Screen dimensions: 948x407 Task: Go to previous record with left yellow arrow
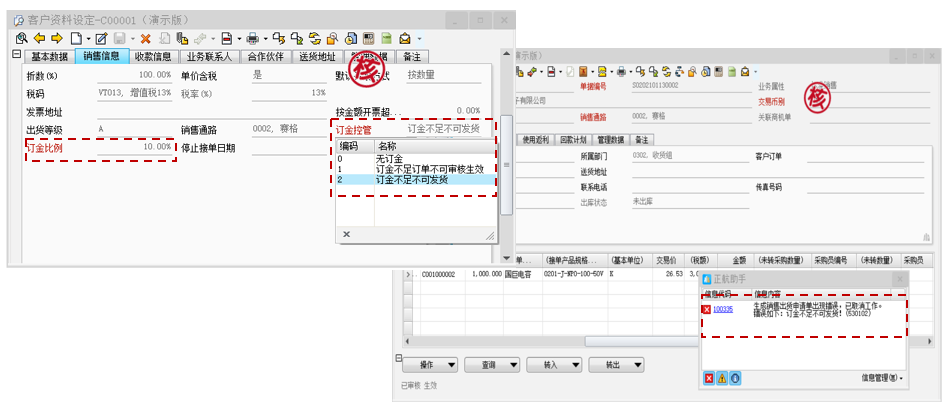39,39
